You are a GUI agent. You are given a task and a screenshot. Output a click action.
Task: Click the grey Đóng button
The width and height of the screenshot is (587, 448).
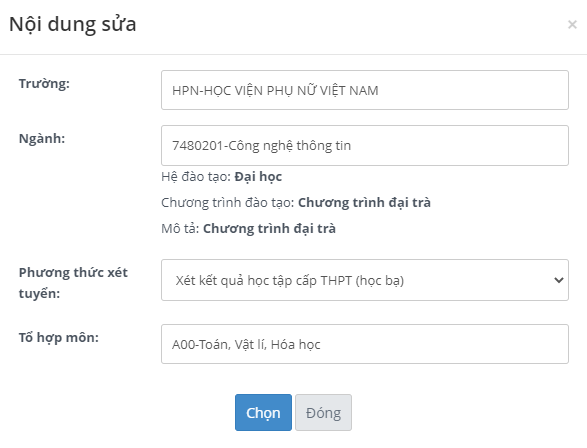click(323, 412)
